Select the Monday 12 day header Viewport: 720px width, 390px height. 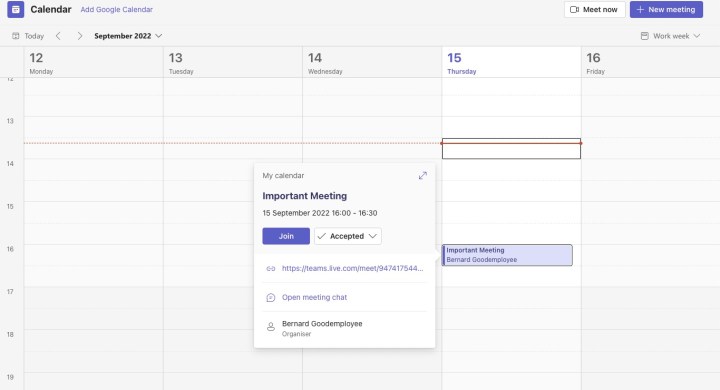click(x=94, y=62)
